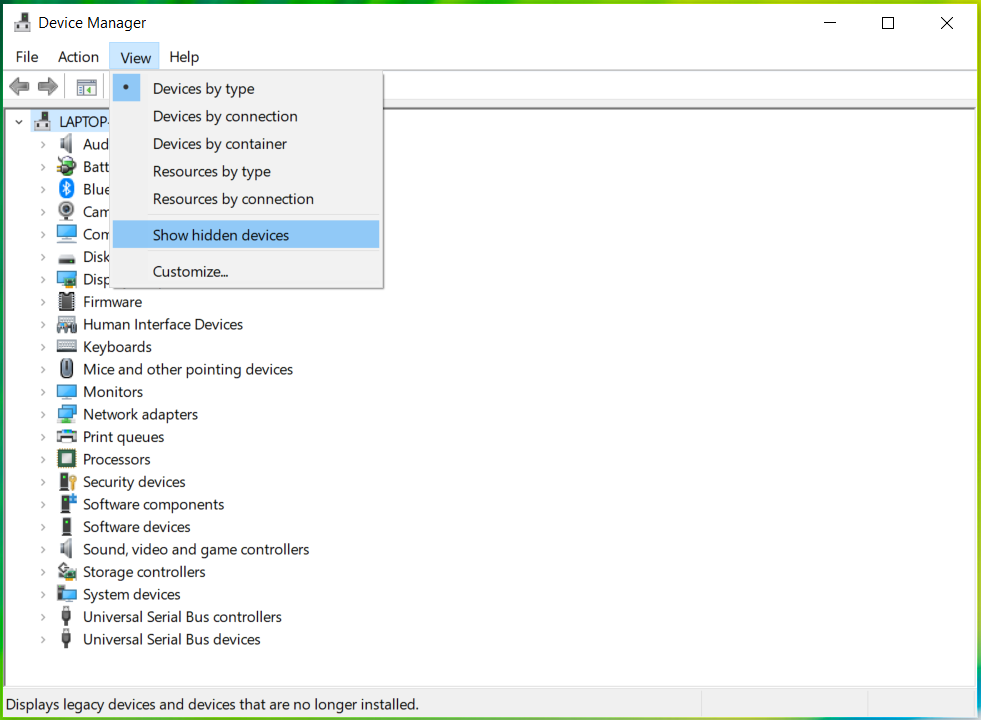
Task: Choose Devices by container view
Action: [x=246, y=144]
